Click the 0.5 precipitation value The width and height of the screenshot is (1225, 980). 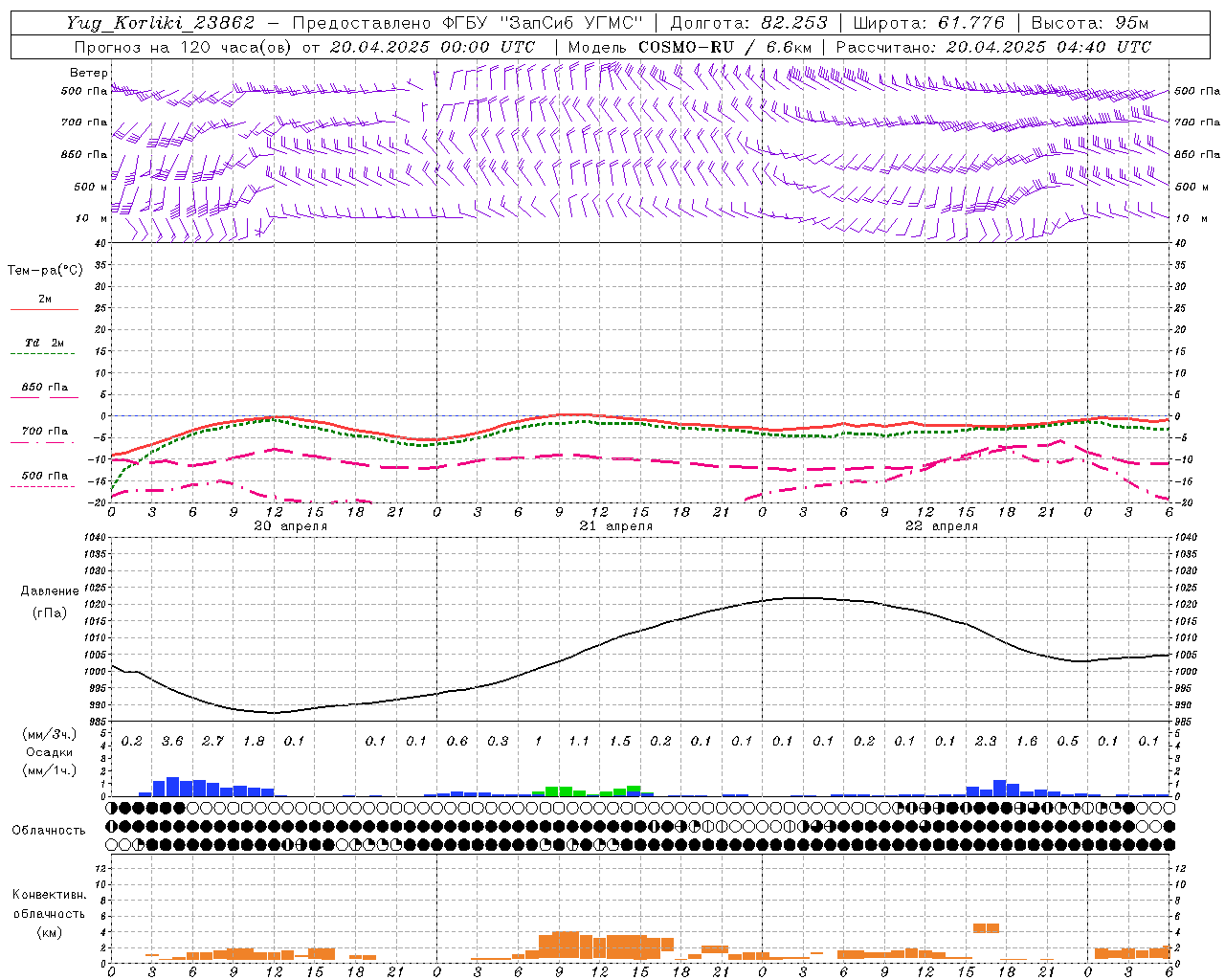[1067, 742]
